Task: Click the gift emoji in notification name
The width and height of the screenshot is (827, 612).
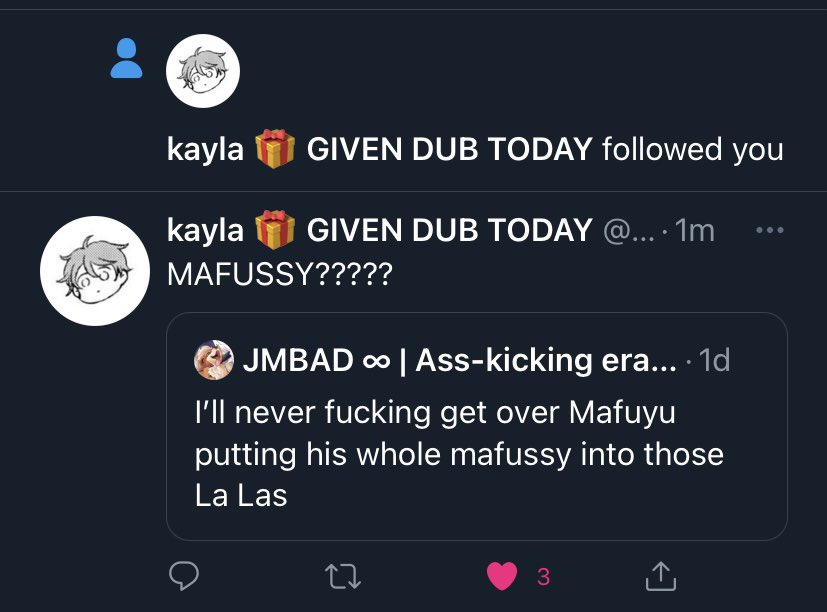Action: coord(275,148)
